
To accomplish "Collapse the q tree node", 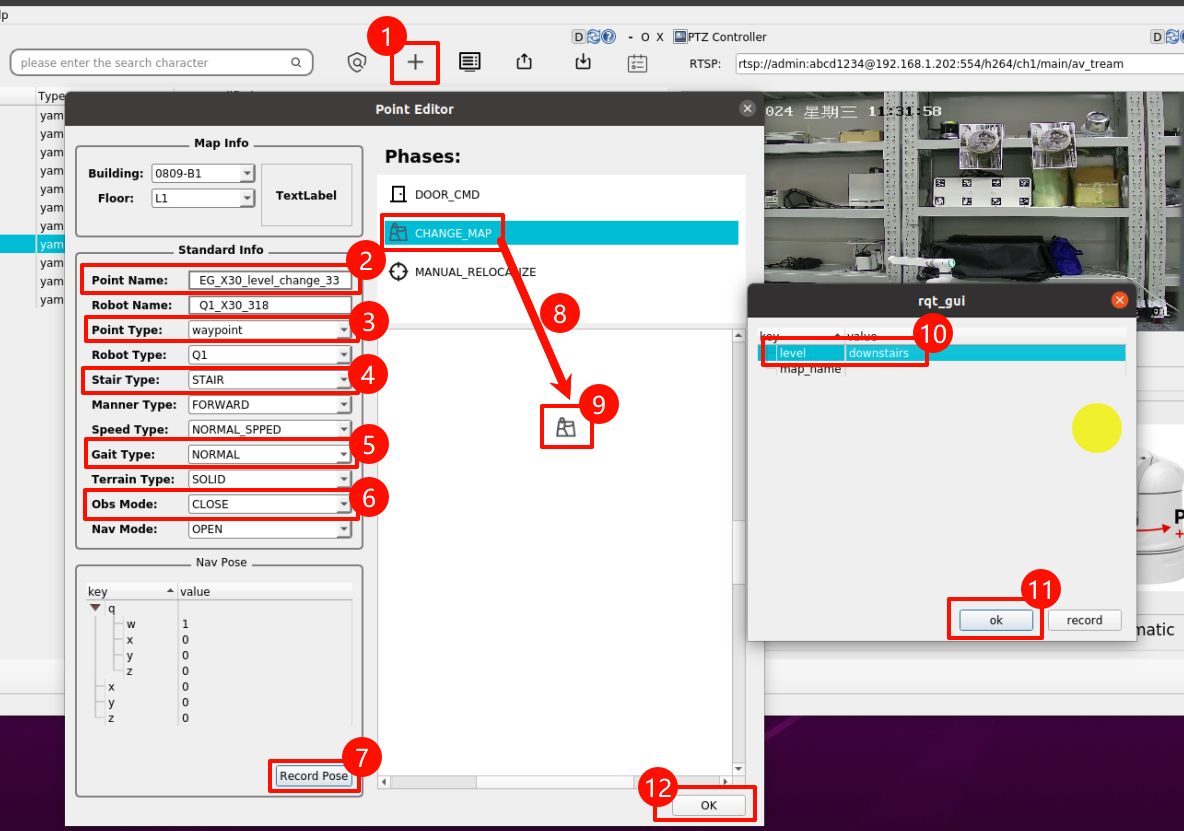I will tap(95, 607).
